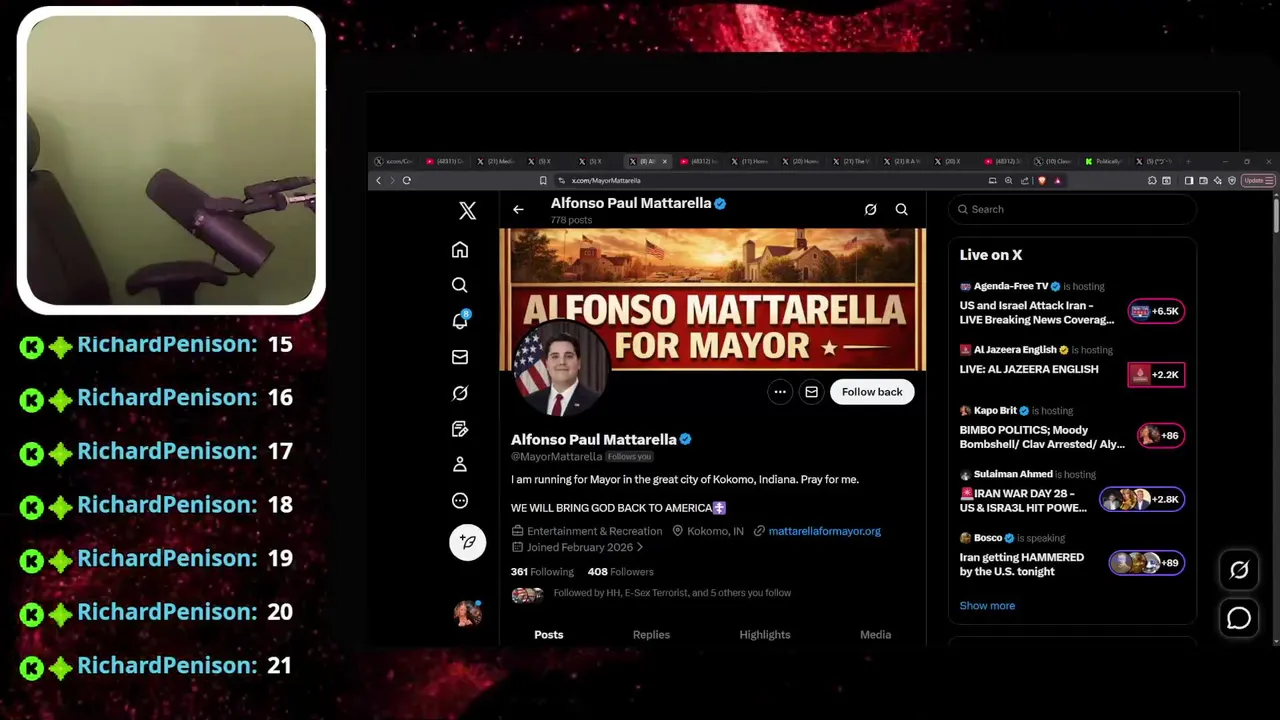
Task: Click the compose-note icon below sidebar Grok
Action: tap(460, 429)
